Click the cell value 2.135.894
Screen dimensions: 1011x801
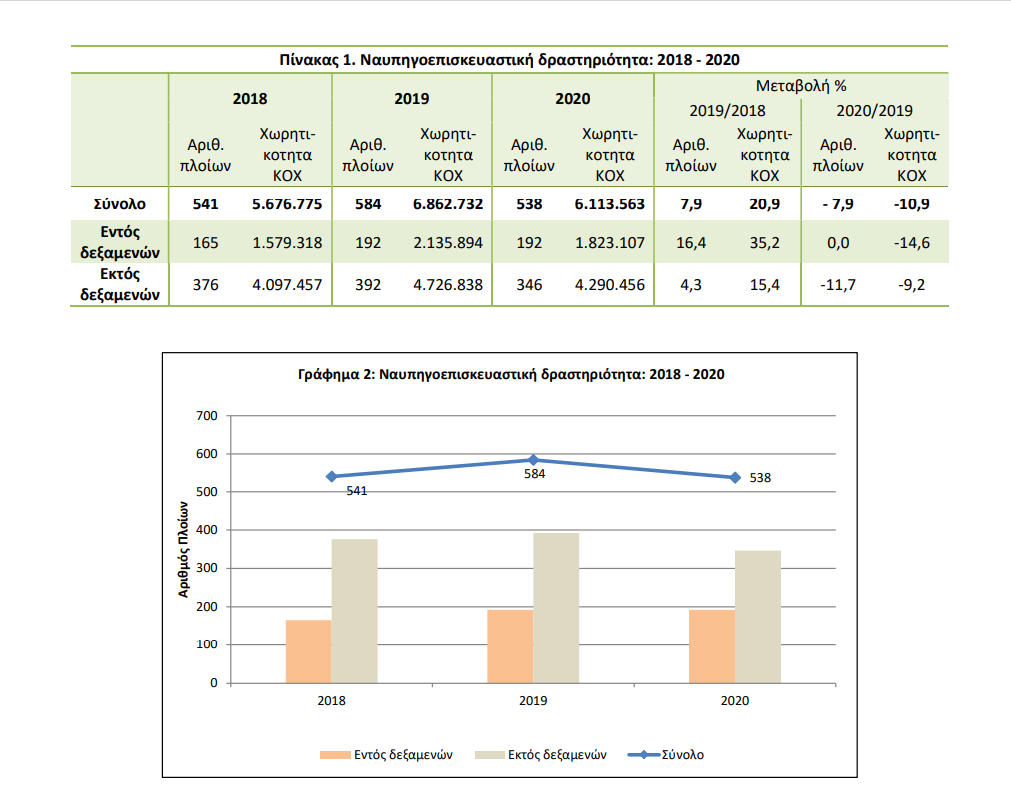tap(447, 242)
